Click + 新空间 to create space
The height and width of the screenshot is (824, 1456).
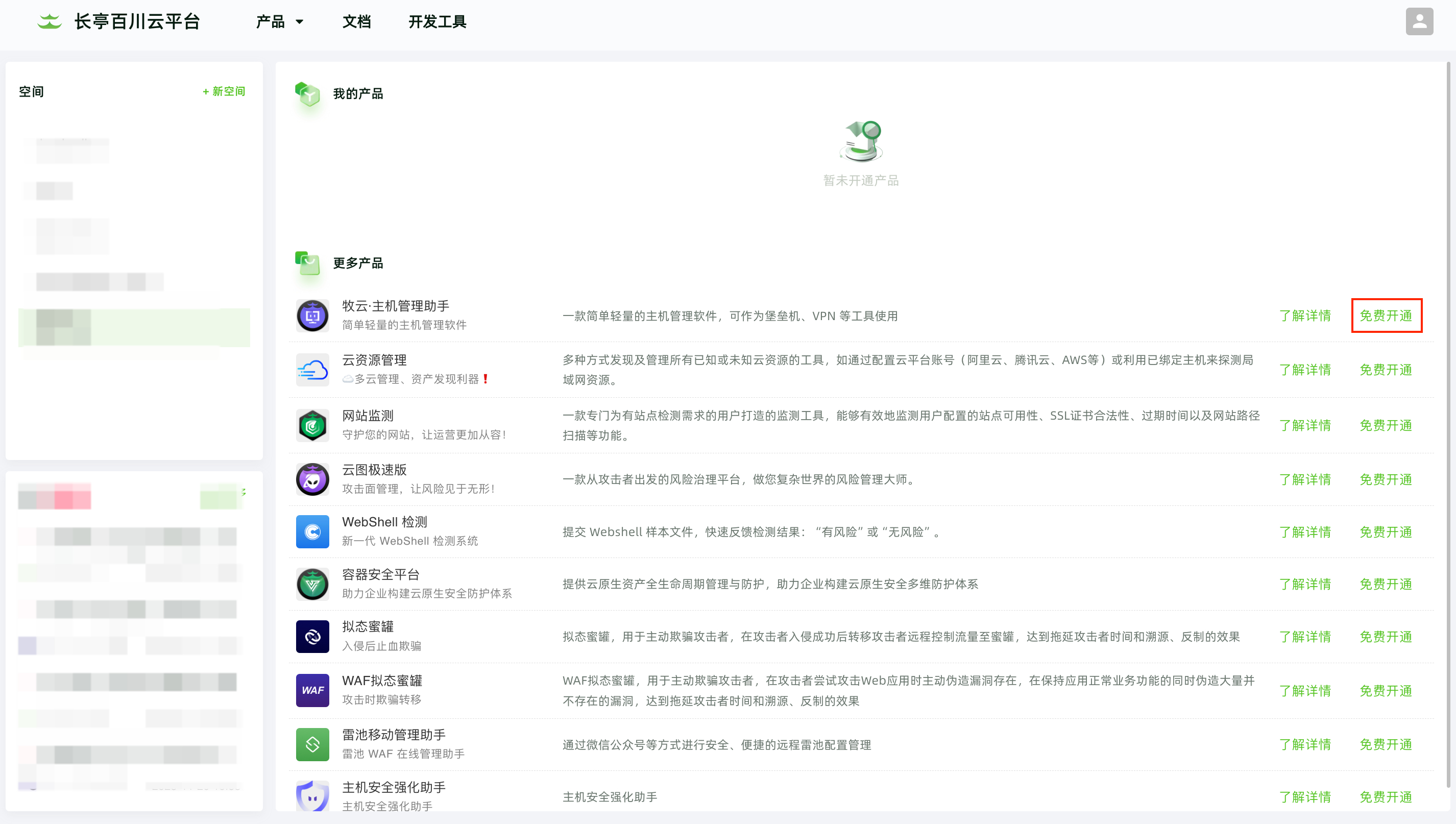[224, 91]
